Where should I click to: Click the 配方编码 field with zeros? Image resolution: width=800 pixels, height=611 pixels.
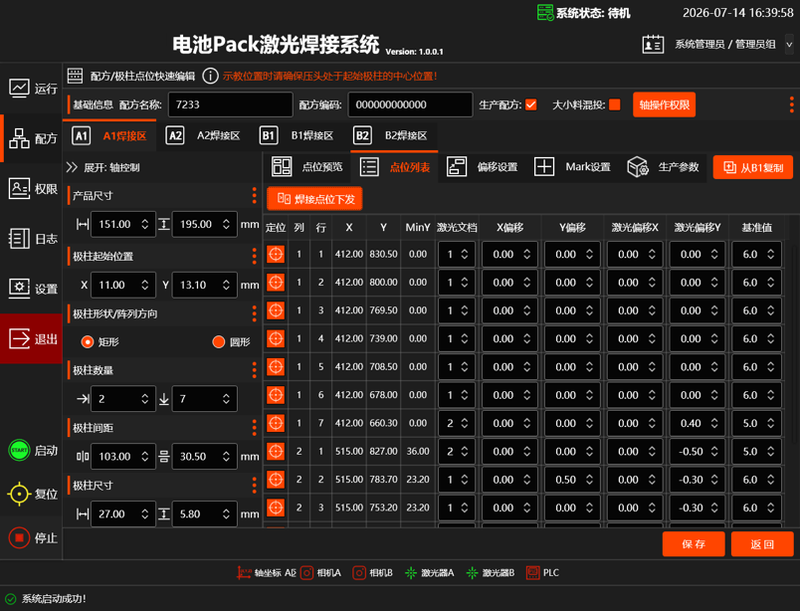[x=410, y=105]
